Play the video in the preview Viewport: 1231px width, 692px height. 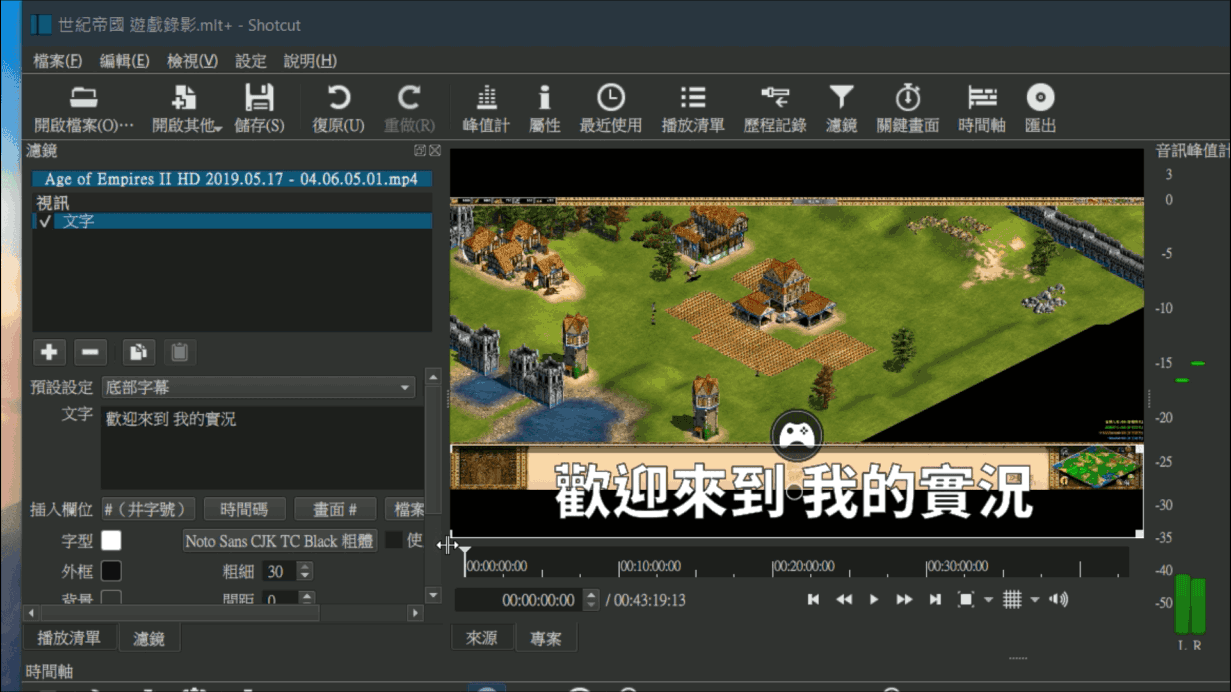point(874,599)
